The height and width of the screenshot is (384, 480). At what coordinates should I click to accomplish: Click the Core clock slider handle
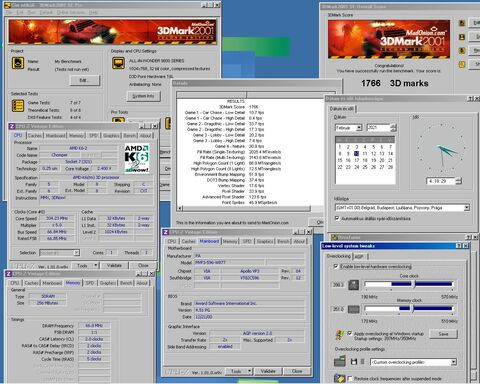[x=414, y=284]
